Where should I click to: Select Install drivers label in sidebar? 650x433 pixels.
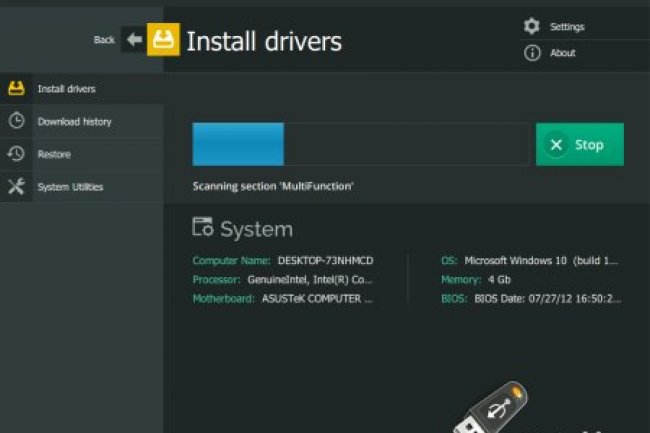[x=67, y=89]
